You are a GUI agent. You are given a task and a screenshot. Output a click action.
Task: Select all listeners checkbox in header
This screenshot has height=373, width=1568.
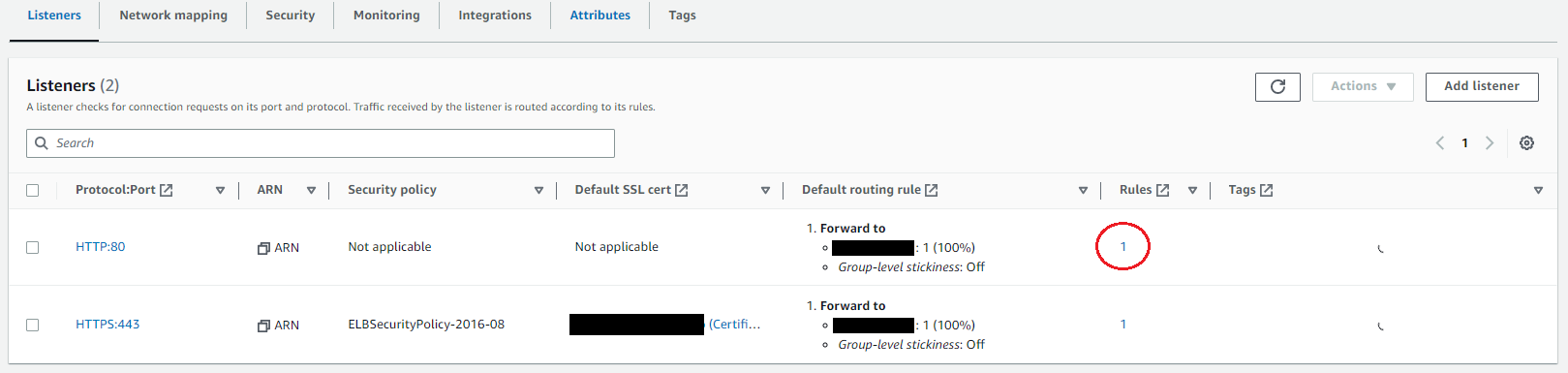(x=33, y=190)
